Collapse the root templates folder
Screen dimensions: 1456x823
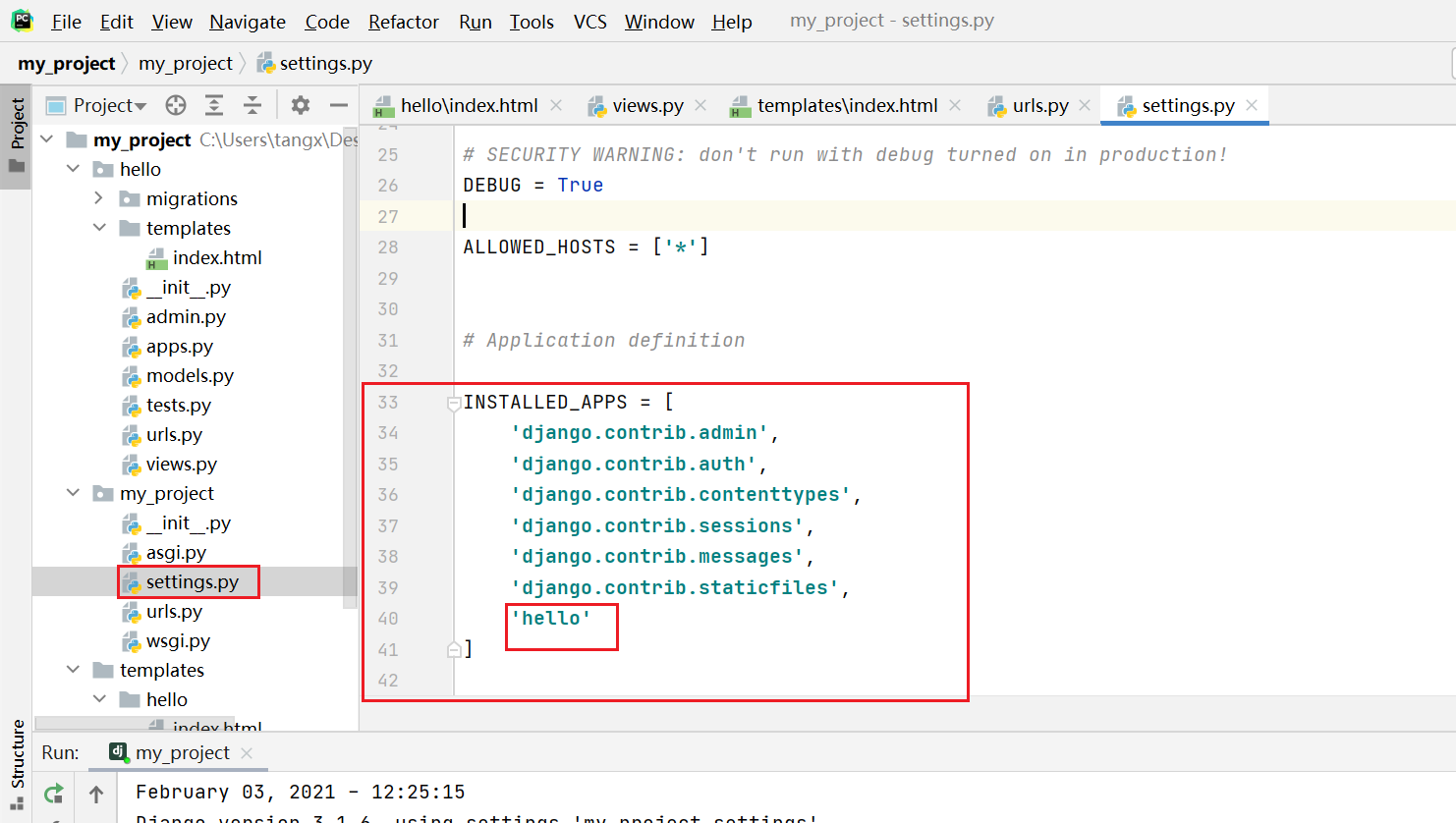[73, 670]
